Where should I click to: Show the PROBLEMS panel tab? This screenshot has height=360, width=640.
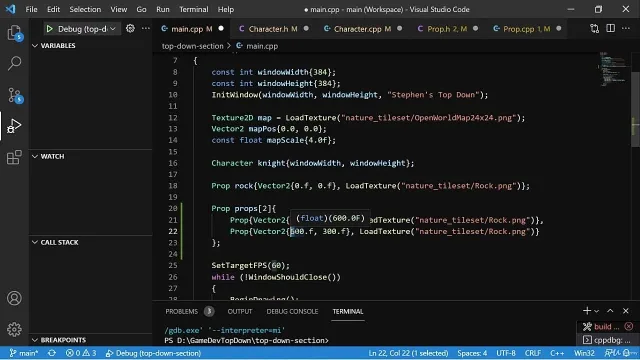(189, 311)
